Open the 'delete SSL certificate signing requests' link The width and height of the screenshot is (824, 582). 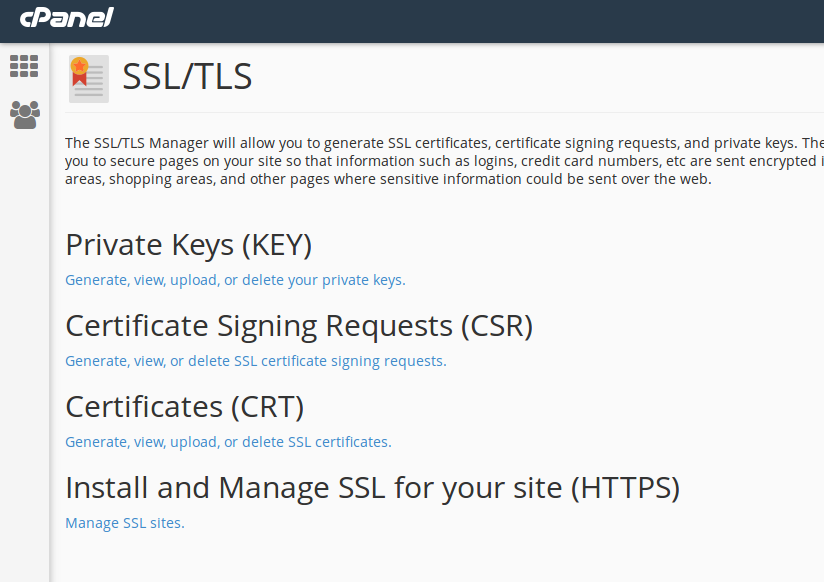click(x=255, y=361)
